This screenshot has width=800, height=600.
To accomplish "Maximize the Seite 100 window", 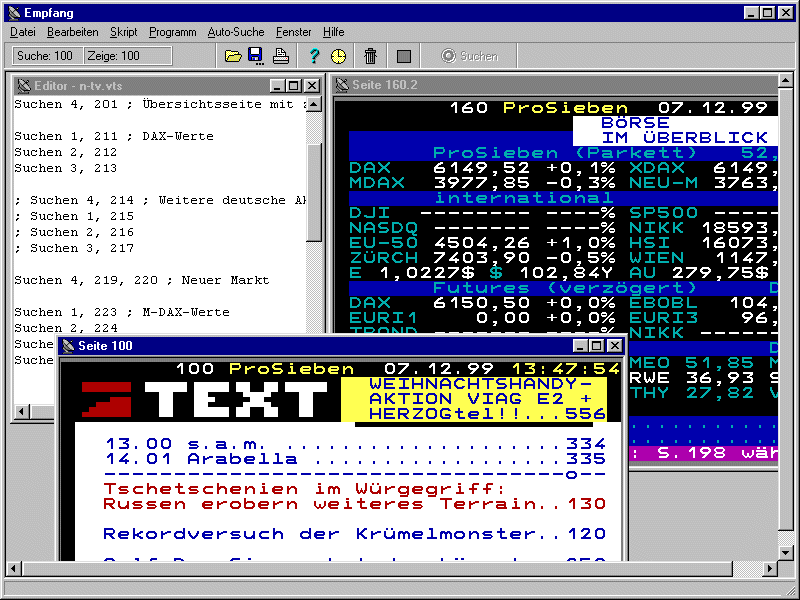I will pyautogui.click(x=596, y=346).
